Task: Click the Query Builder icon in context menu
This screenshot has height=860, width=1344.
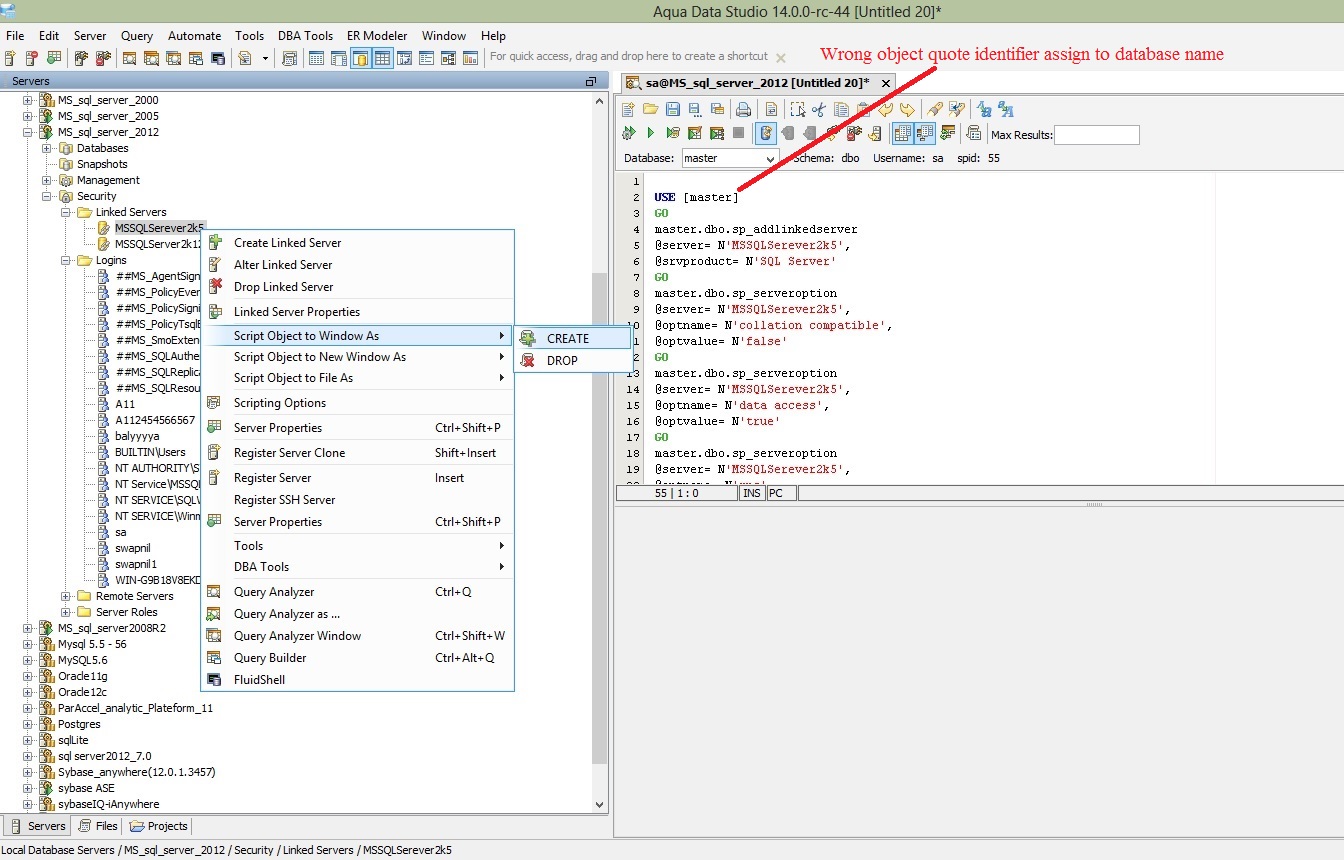Action: (x=214, y=658)
